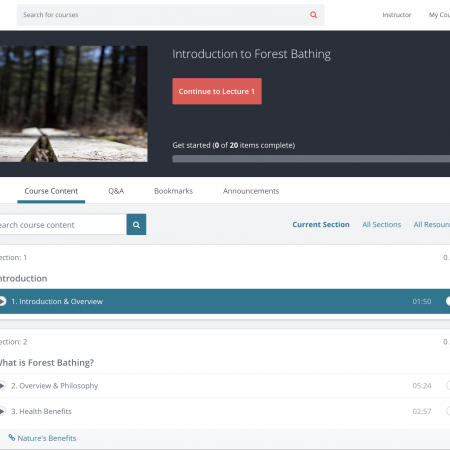Open the Nature's Benefits resource link
Screen dimensions: 450x450
click(x=47, y=438)
